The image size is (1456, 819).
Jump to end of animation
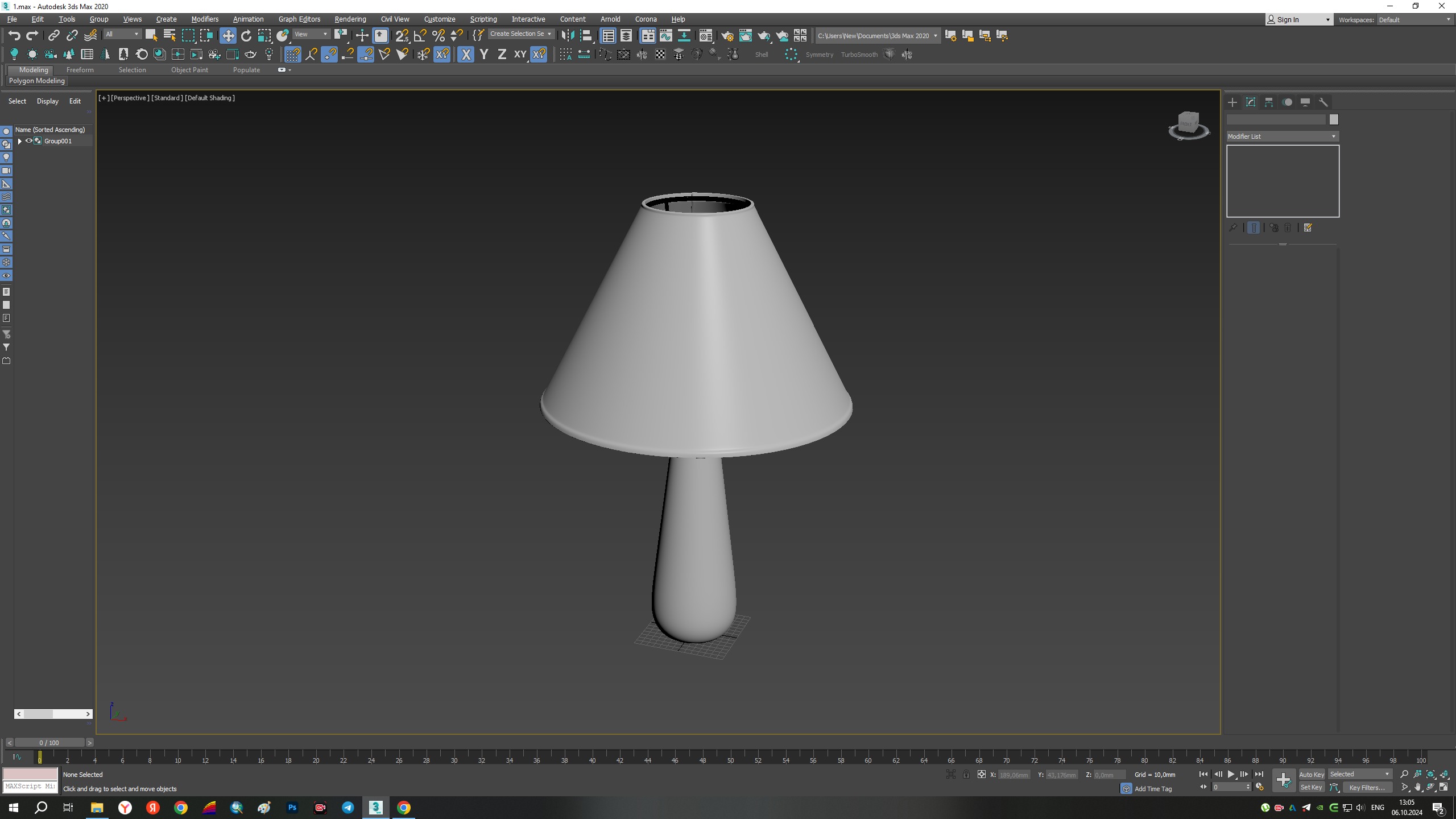(1259, 774)
